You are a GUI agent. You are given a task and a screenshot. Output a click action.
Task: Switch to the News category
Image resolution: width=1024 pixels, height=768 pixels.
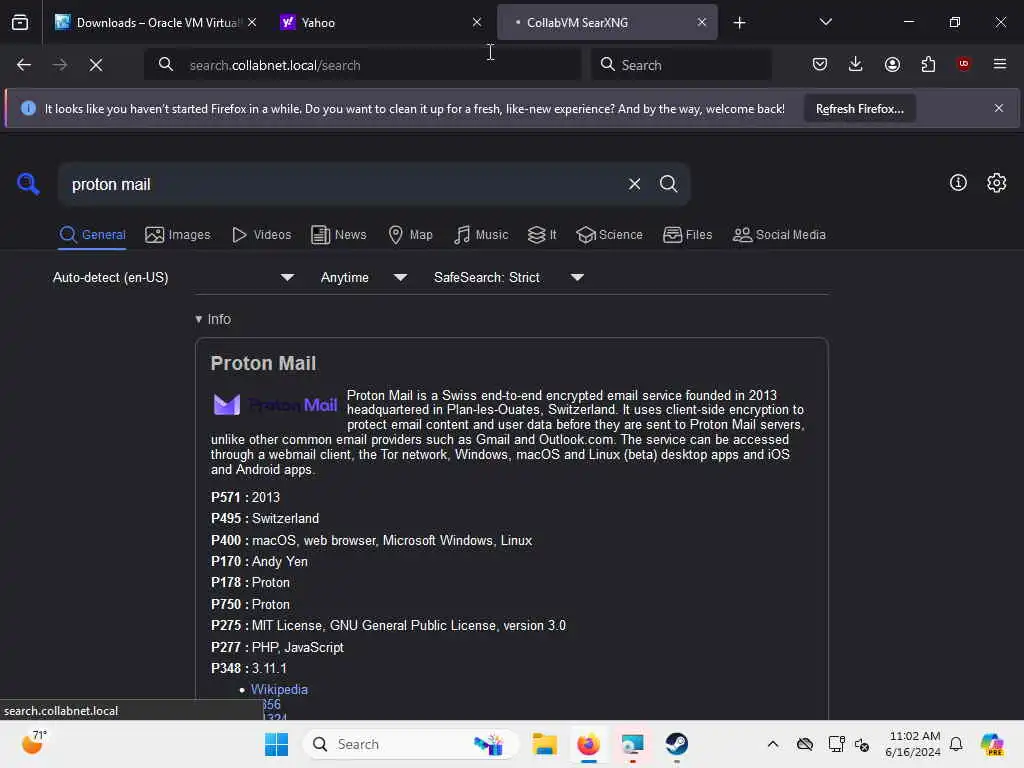338,234
